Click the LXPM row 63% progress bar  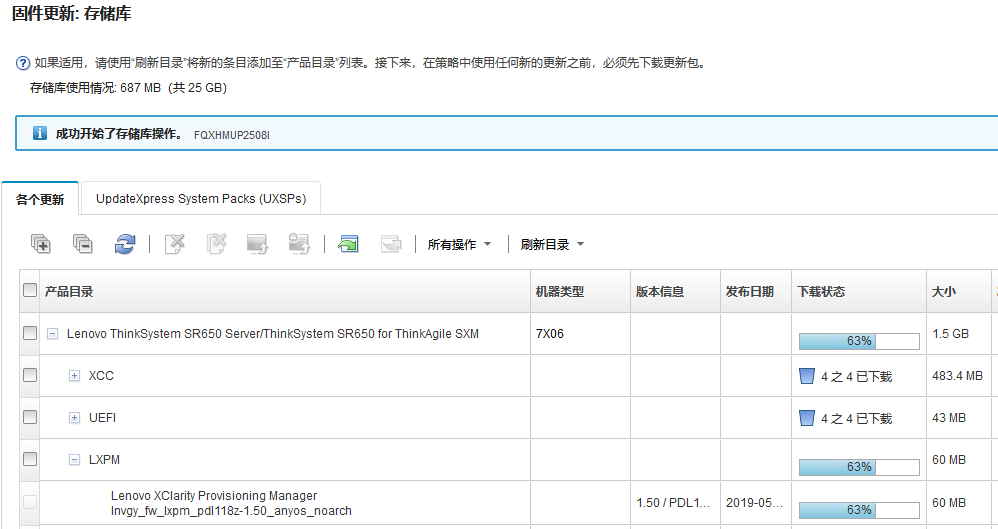pyautogui.click(x=859, y=467)
